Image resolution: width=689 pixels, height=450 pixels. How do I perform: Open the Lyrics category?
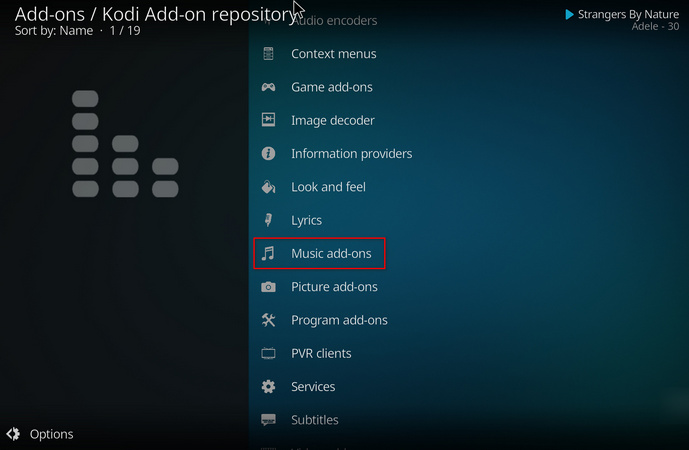click(x=306, y=220)
